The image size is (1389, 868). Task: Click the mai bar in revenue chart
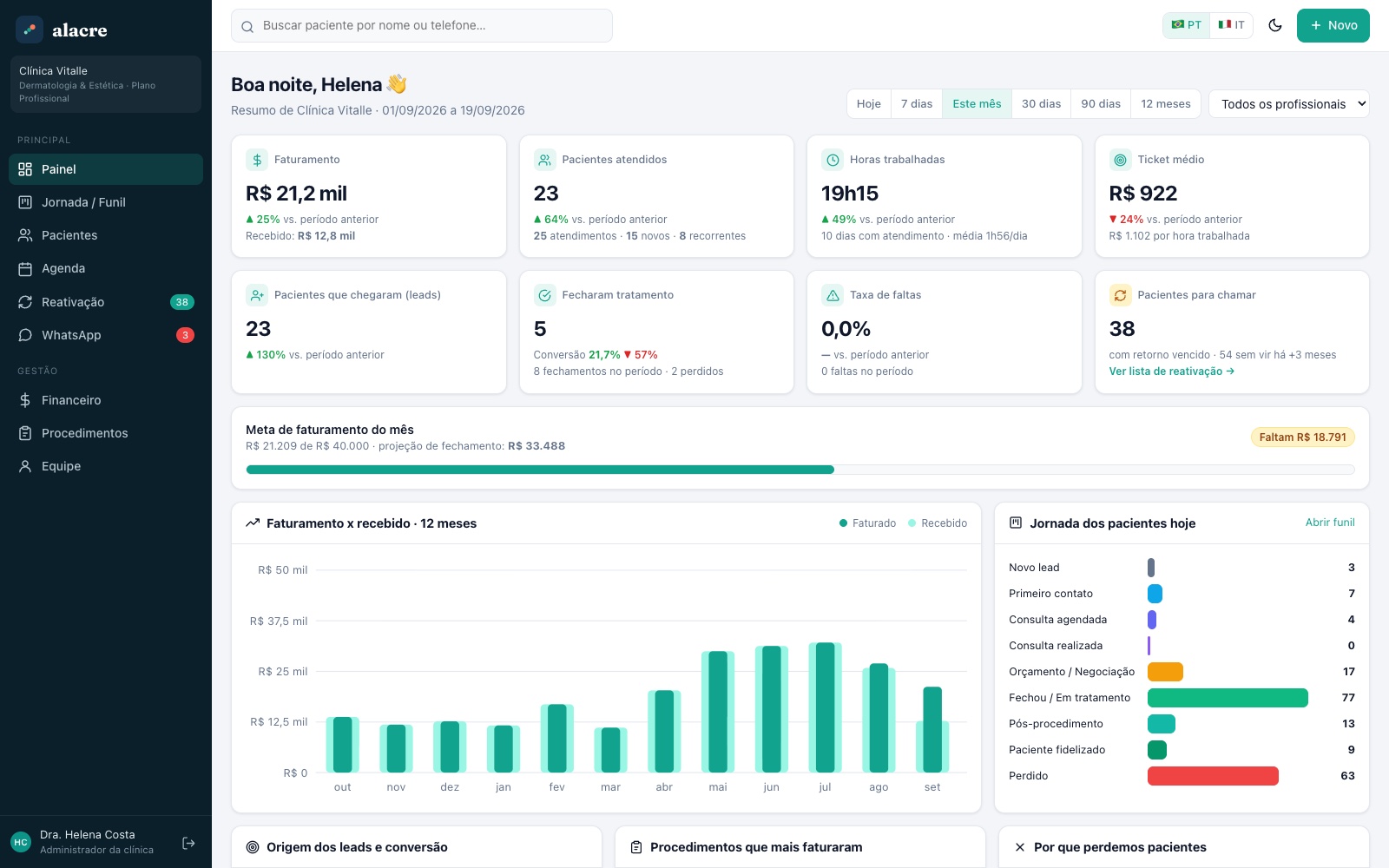click(718, 712)
